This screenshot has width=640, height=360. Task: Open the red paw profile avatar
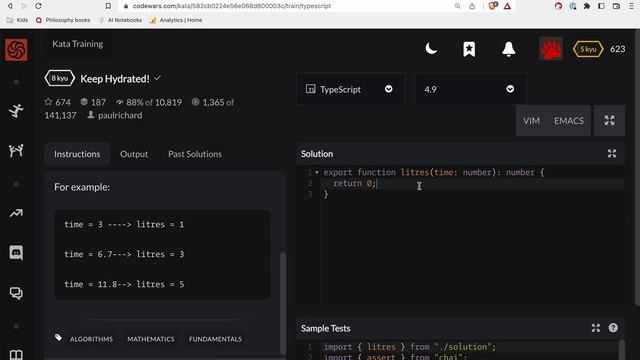pos(551,49)
